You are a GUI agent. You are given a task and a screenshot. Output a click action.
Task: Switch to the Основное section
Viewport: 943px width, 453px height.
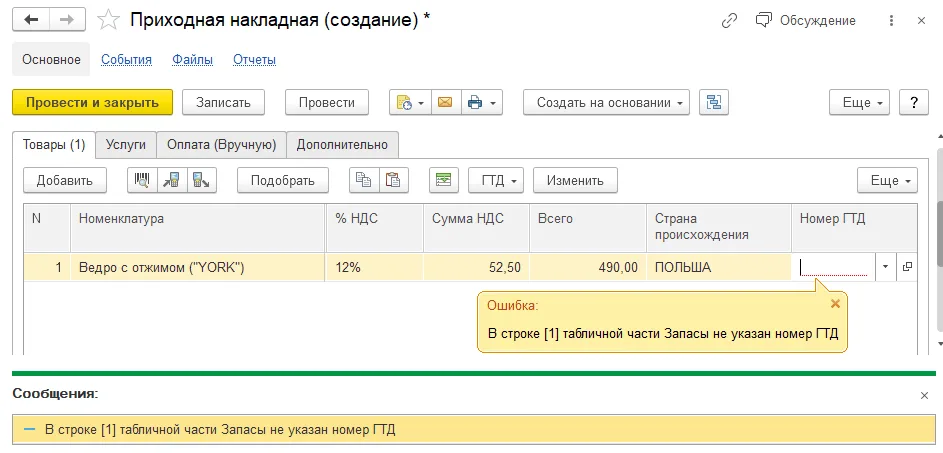[51, 60]
